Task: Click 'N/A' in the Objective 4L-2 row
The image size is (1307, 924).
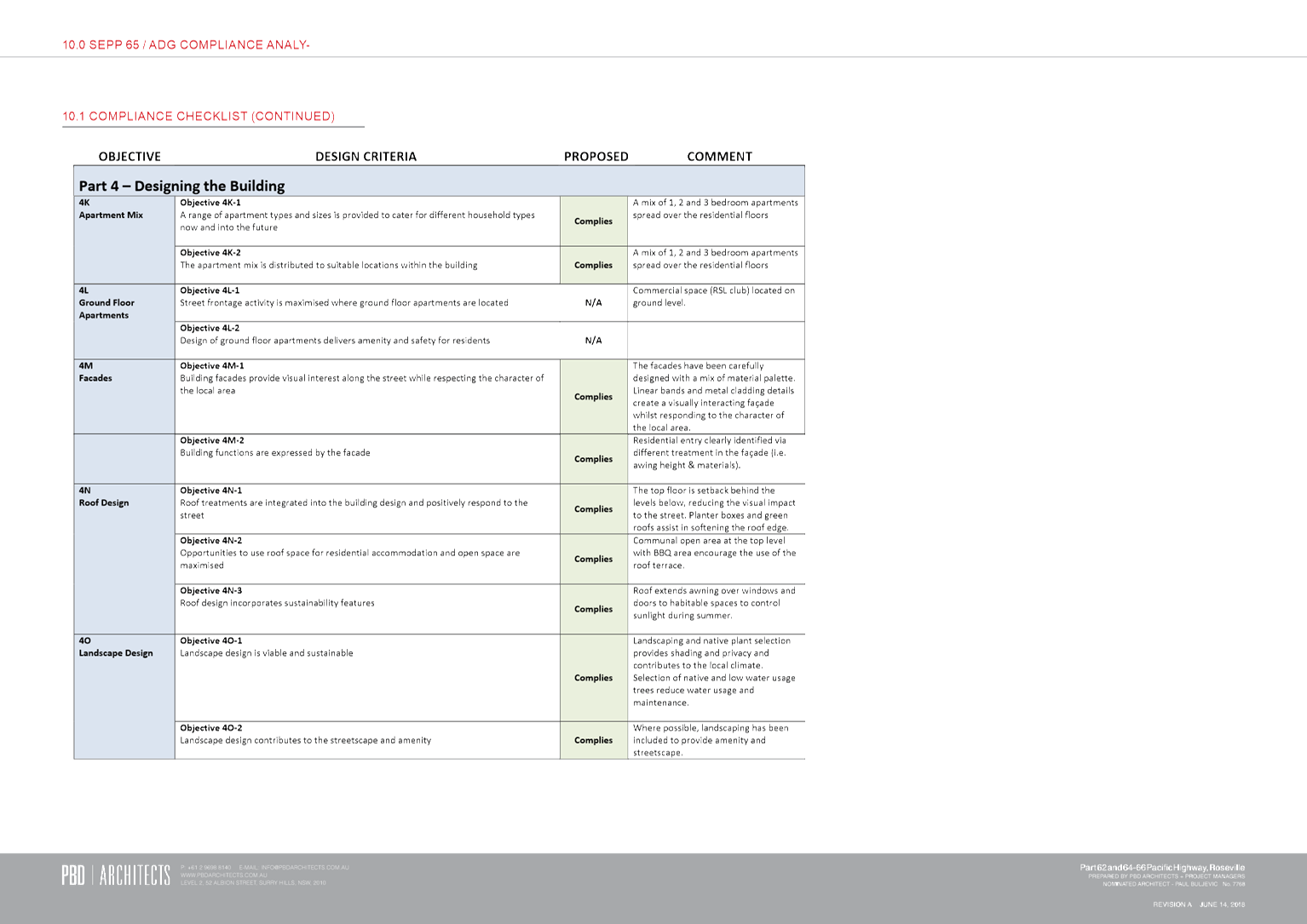Action: 594,341
